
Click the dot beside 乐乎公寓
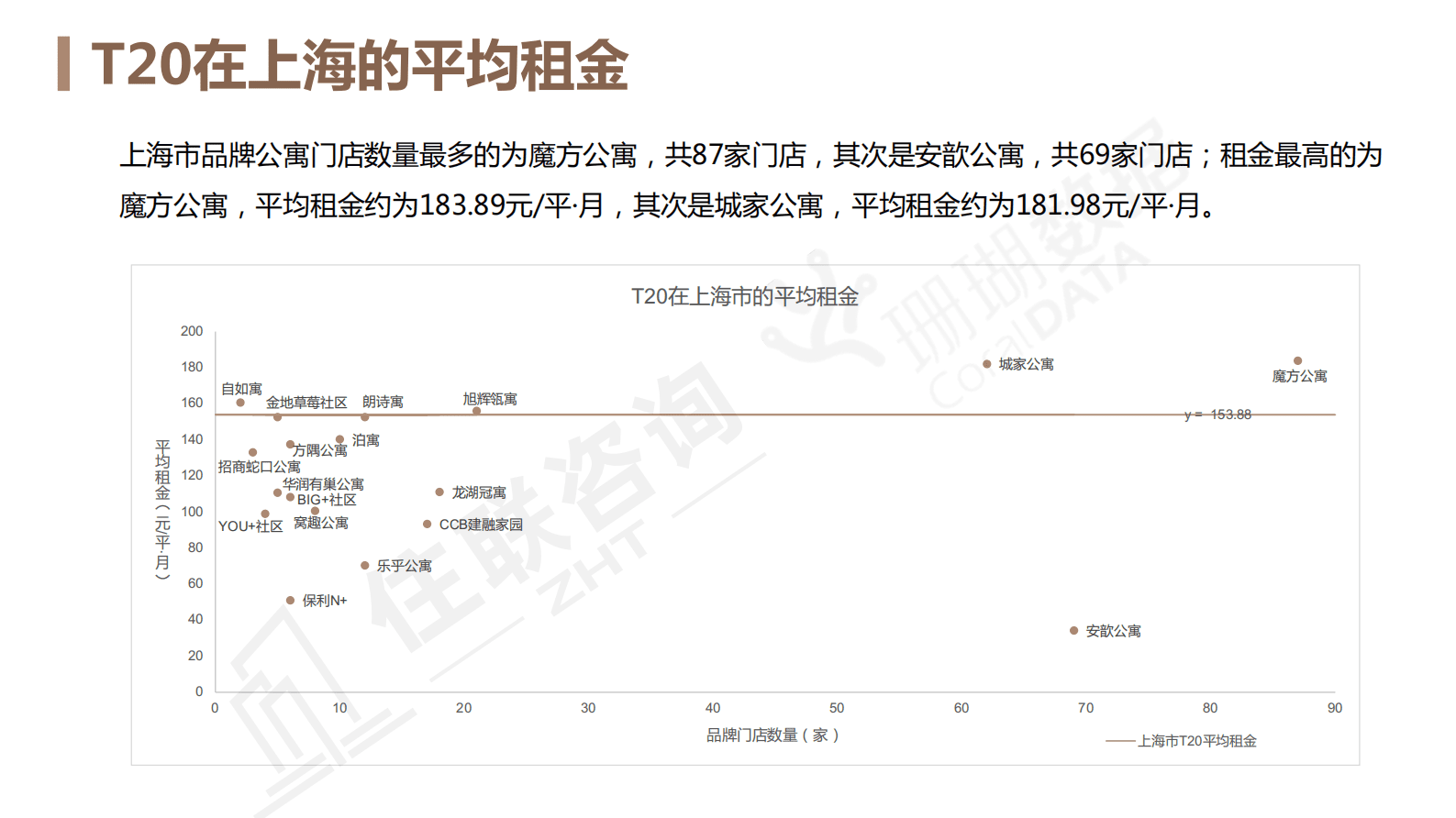click(x=364, y=566)
